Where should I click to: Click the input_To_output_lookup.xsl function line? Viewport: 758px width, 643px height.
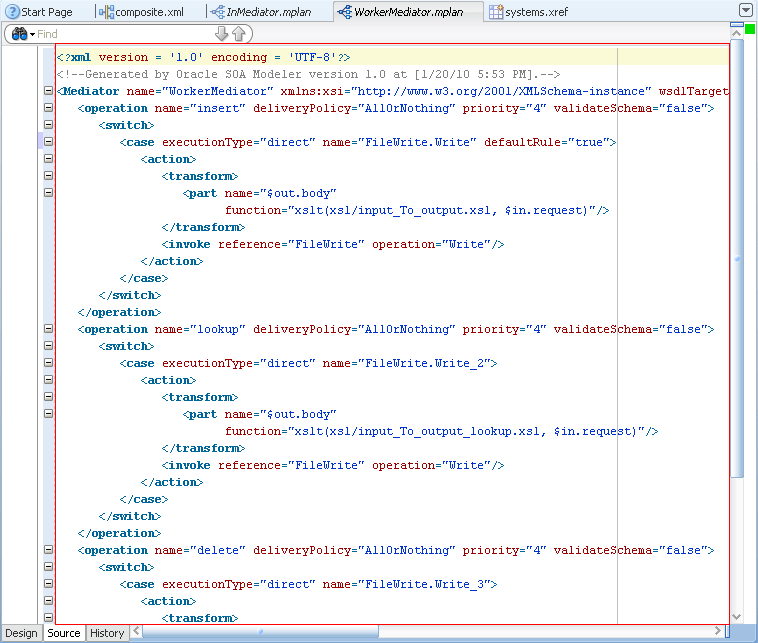[442, 431]
